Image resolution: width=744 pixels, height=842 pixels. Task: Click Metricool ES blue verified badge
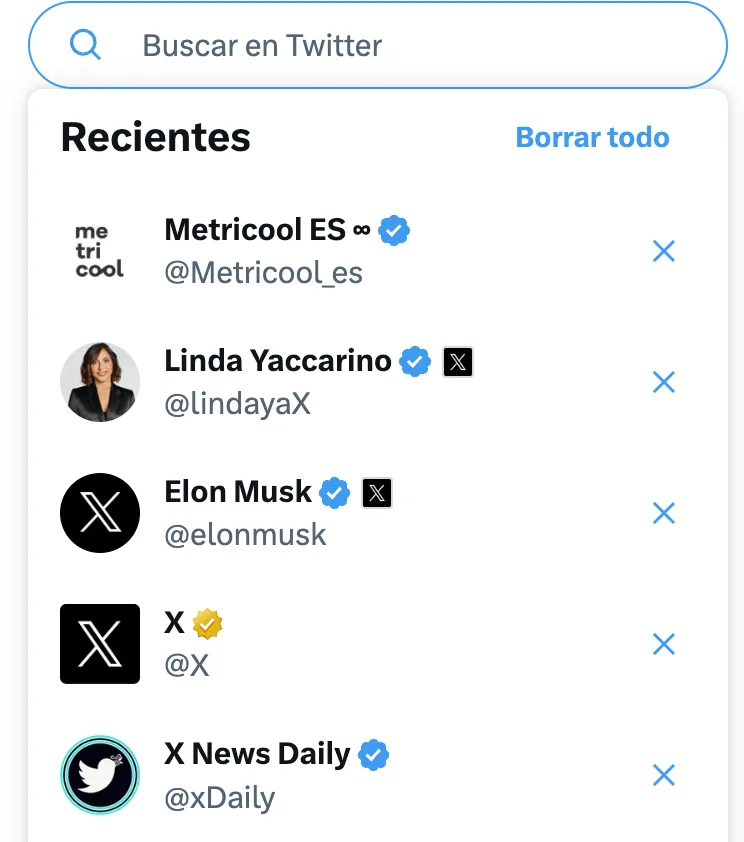point(394,230)
